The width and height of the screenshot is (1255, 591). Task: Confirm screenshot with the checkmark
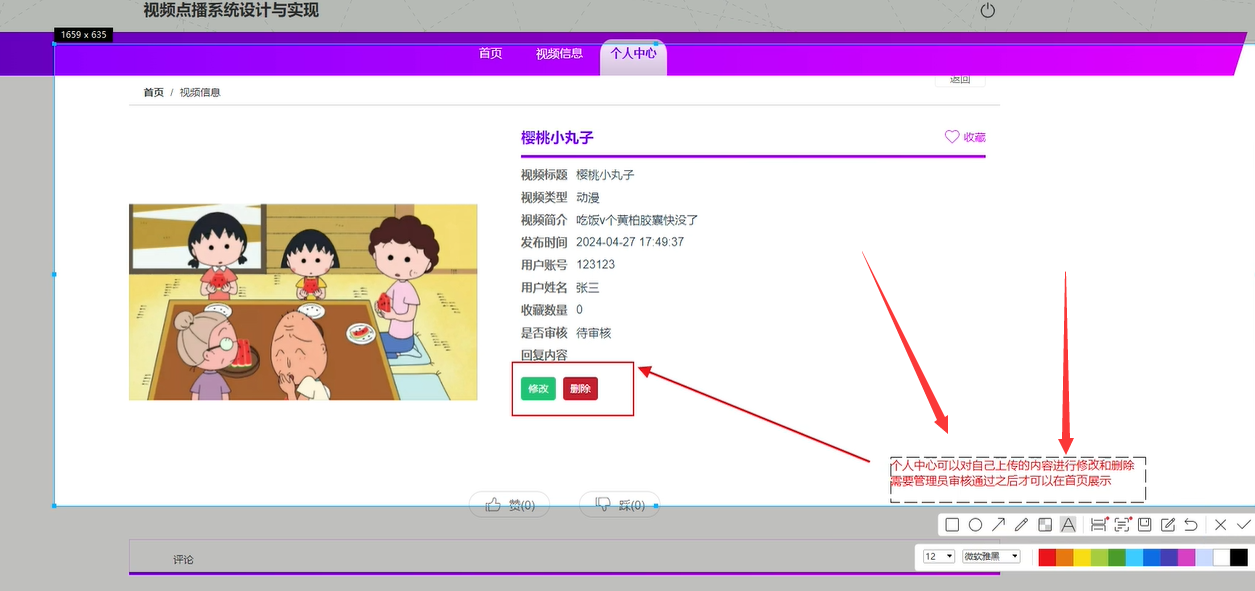tap(1243, 525)
